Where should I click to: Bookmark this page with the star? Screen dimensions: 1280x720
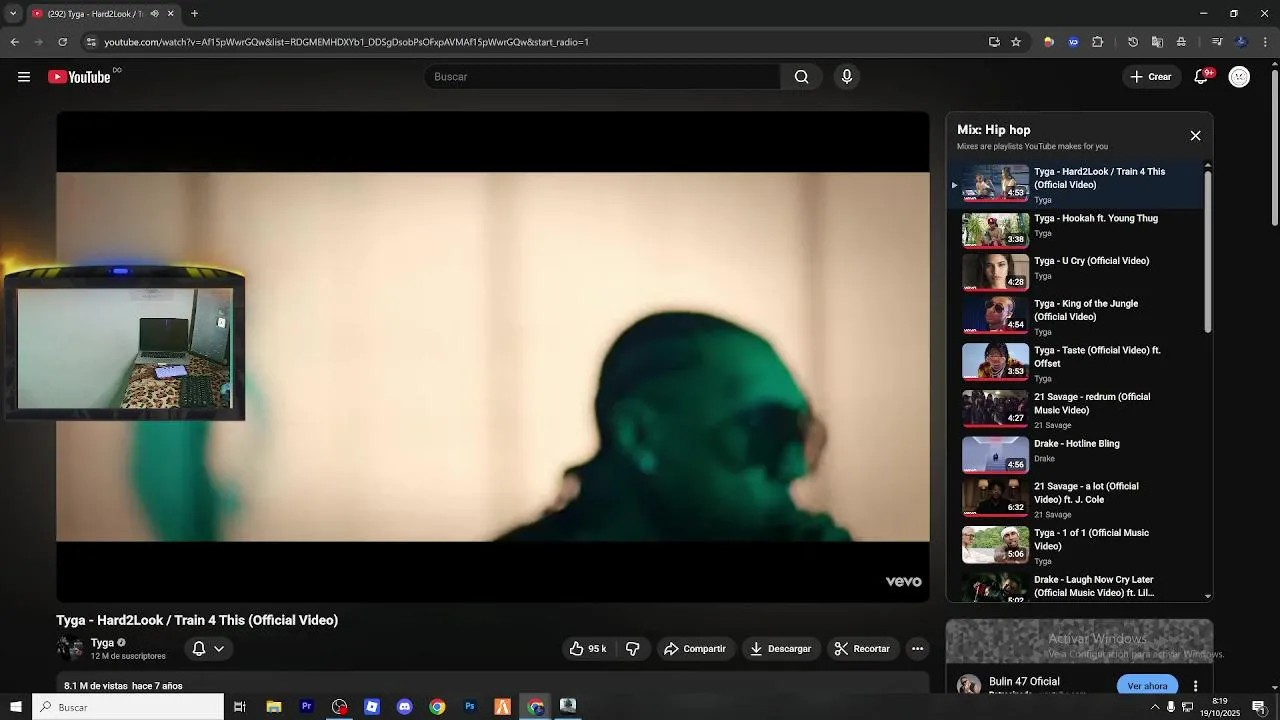point(1016,42)
